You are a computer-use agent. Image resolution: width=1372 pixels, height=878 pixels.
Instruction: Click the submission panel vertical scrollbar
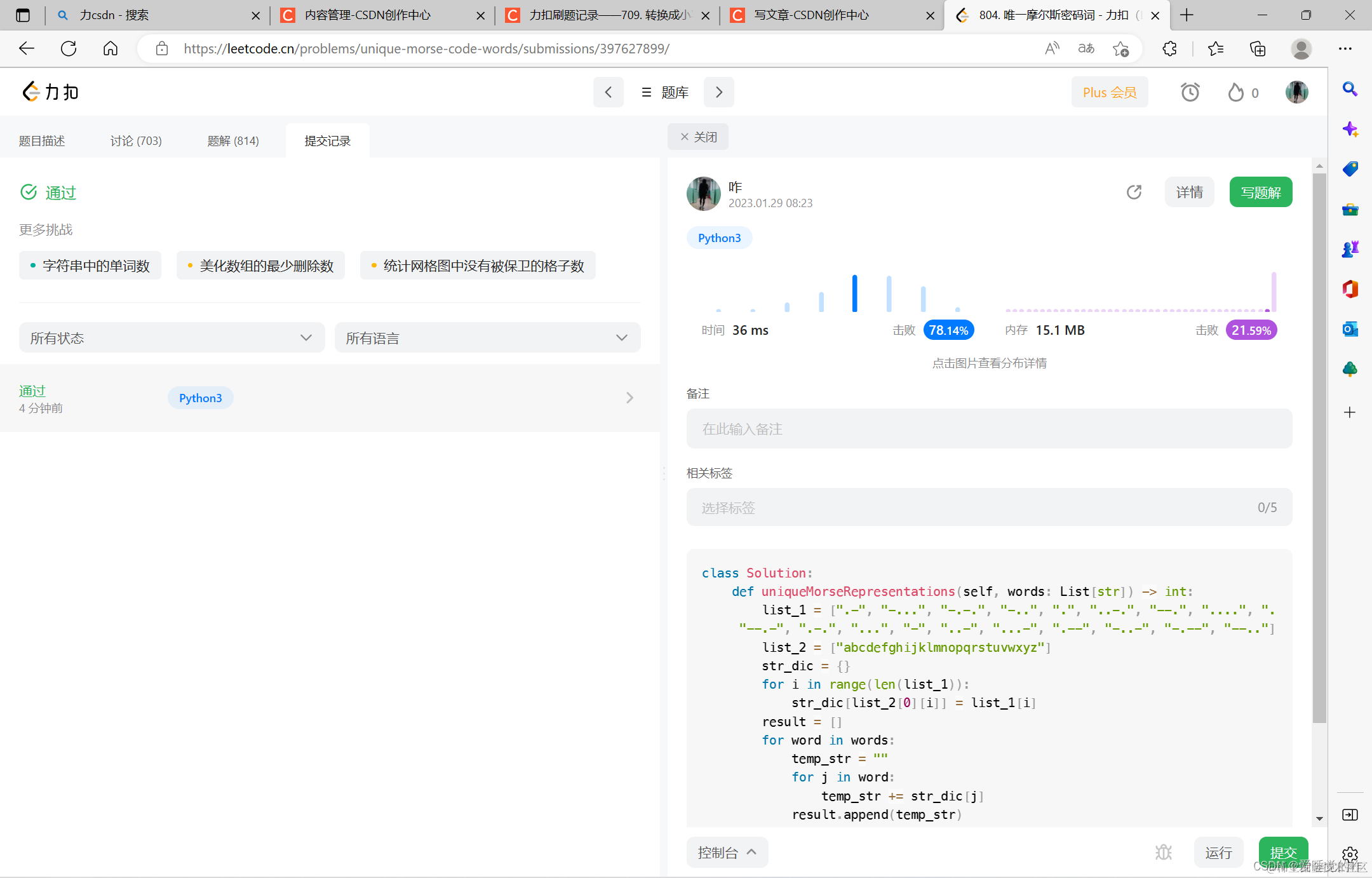pos(1319,445)
